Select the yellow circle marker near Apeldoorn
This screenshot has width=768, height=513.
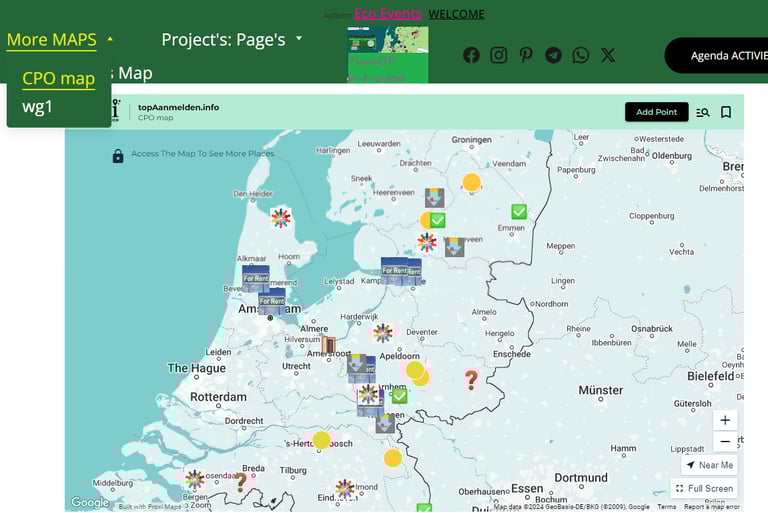coord(415,370)
